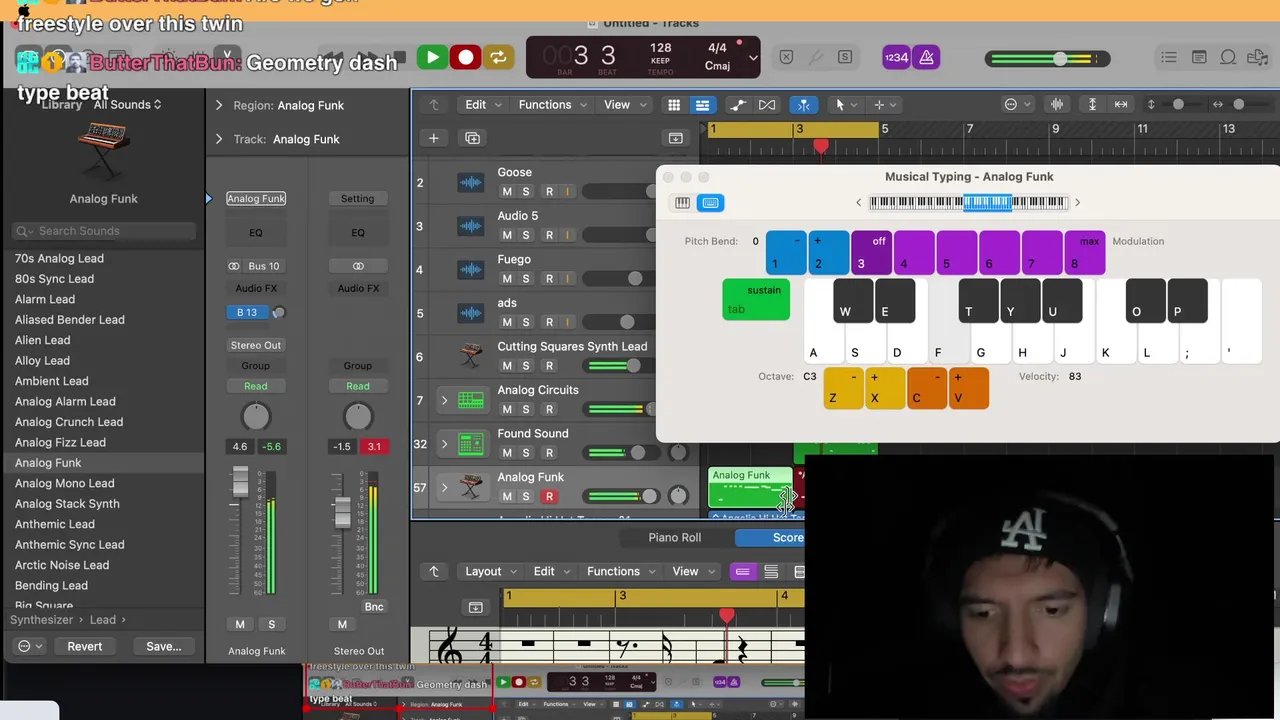Viewport: 1280px width, 720px height.
Task: Open the List Editors icon
Action: (1169, 58)
